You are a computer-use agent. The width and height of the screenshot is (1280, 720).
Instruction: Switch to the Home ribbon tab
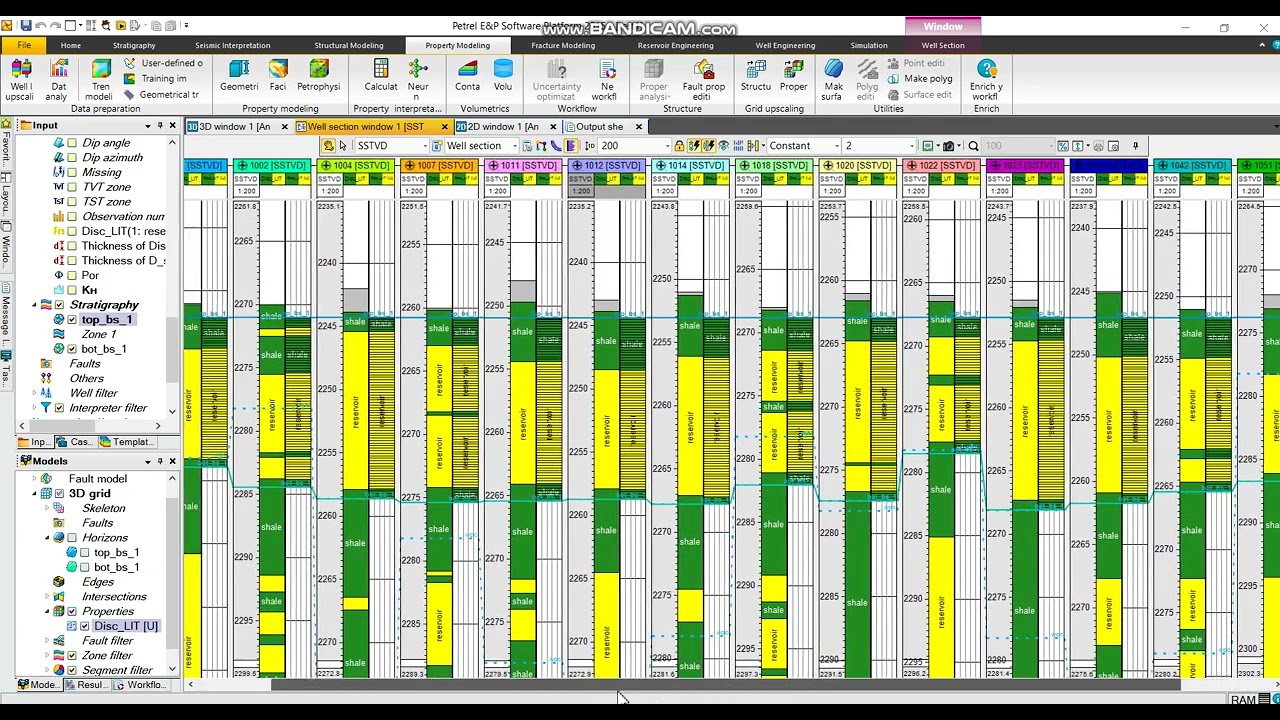[70, 45]
